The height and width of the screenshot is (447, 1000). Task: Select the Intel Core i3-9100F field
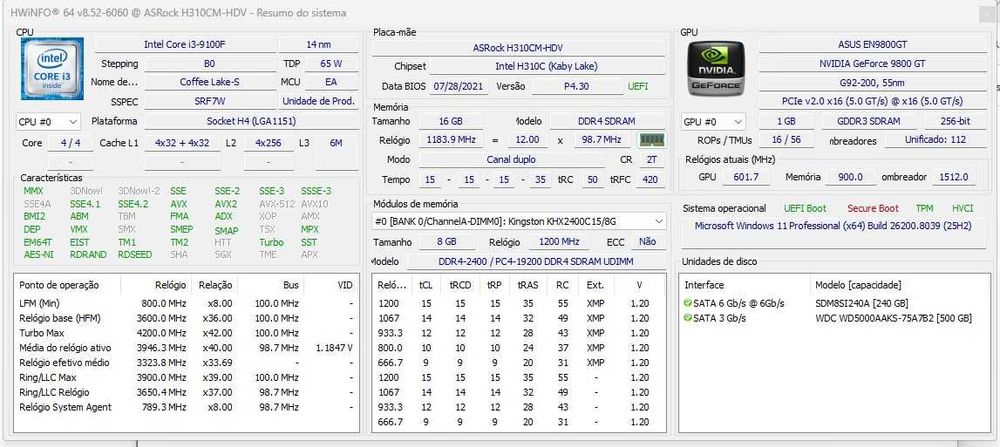point(185,45)
